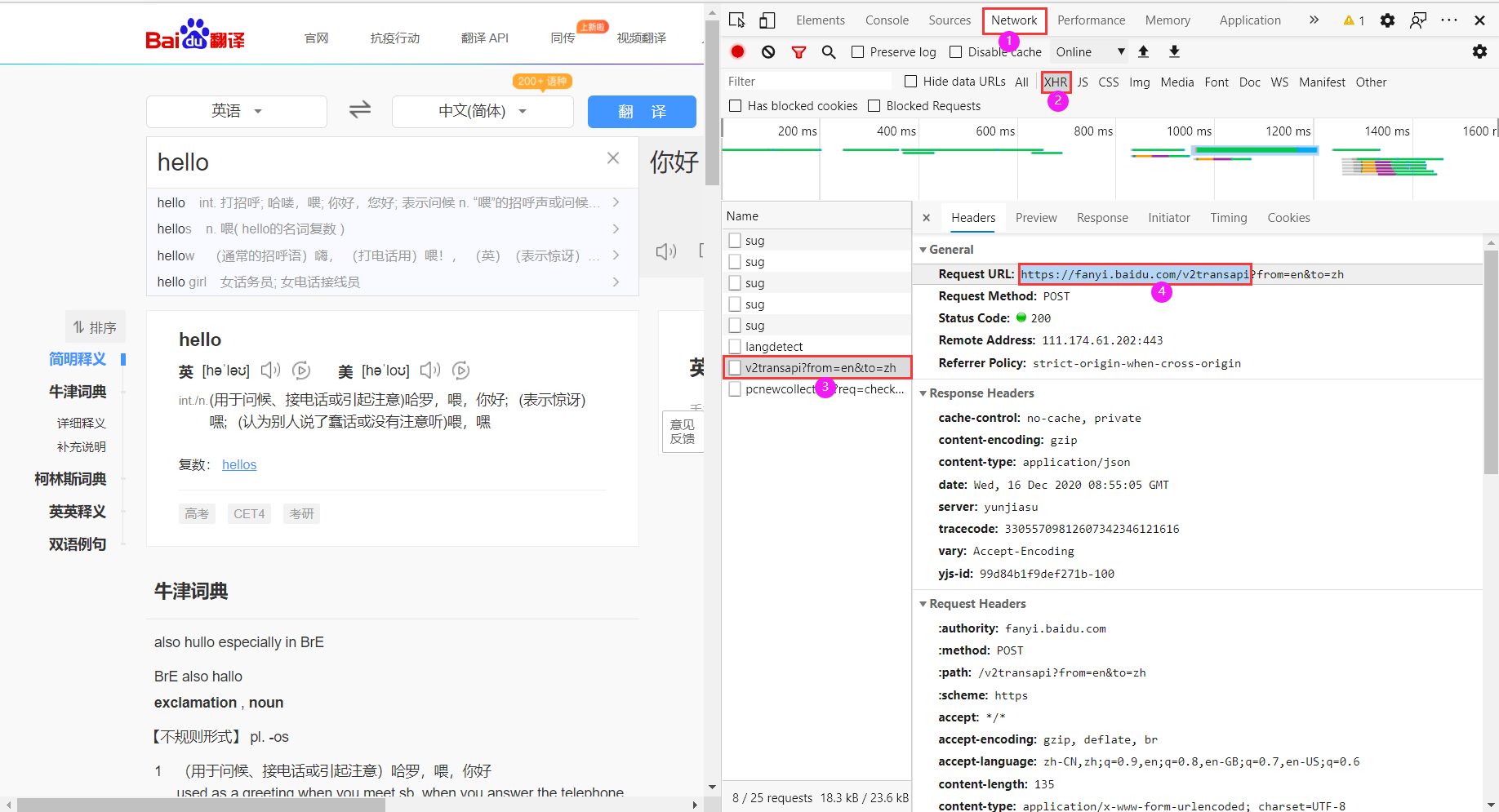The image size is (1499, 812).
Task: Click American pronunciation repeat play circle
Action: click(461, 371)
